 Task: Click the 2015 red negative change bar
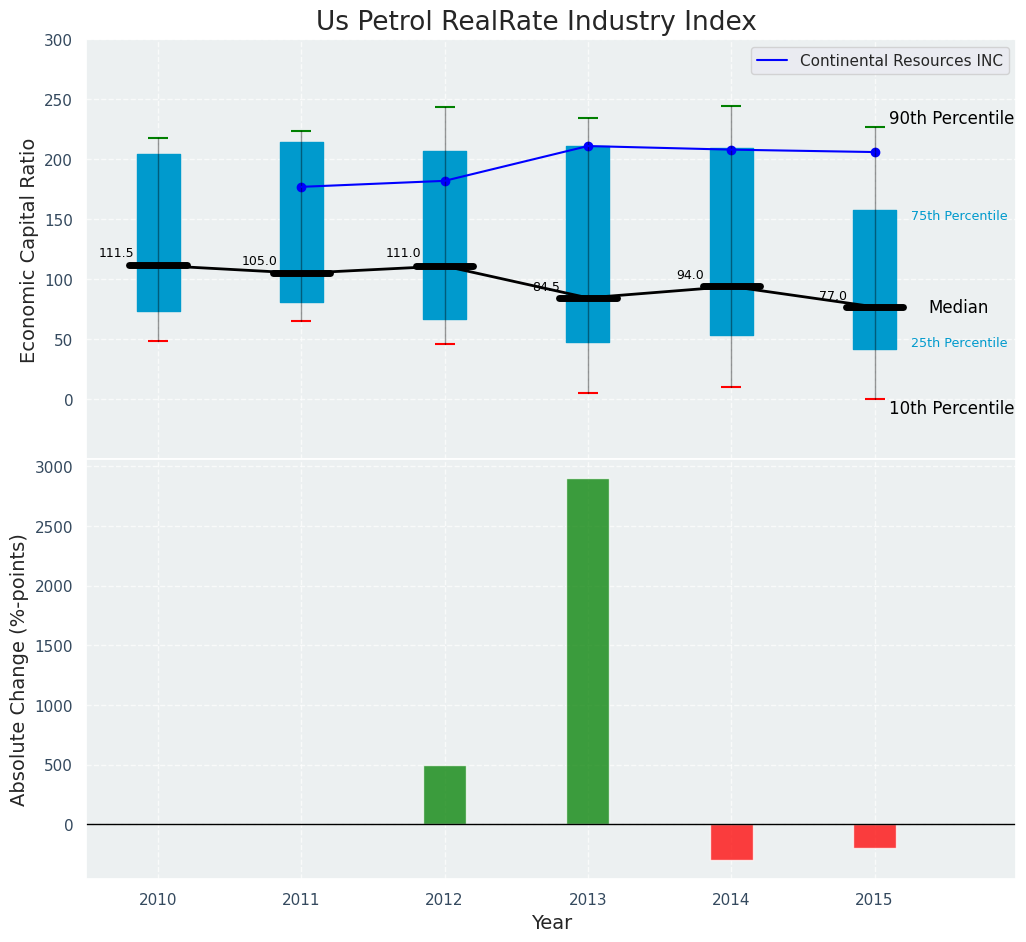[x=875, y=836]
